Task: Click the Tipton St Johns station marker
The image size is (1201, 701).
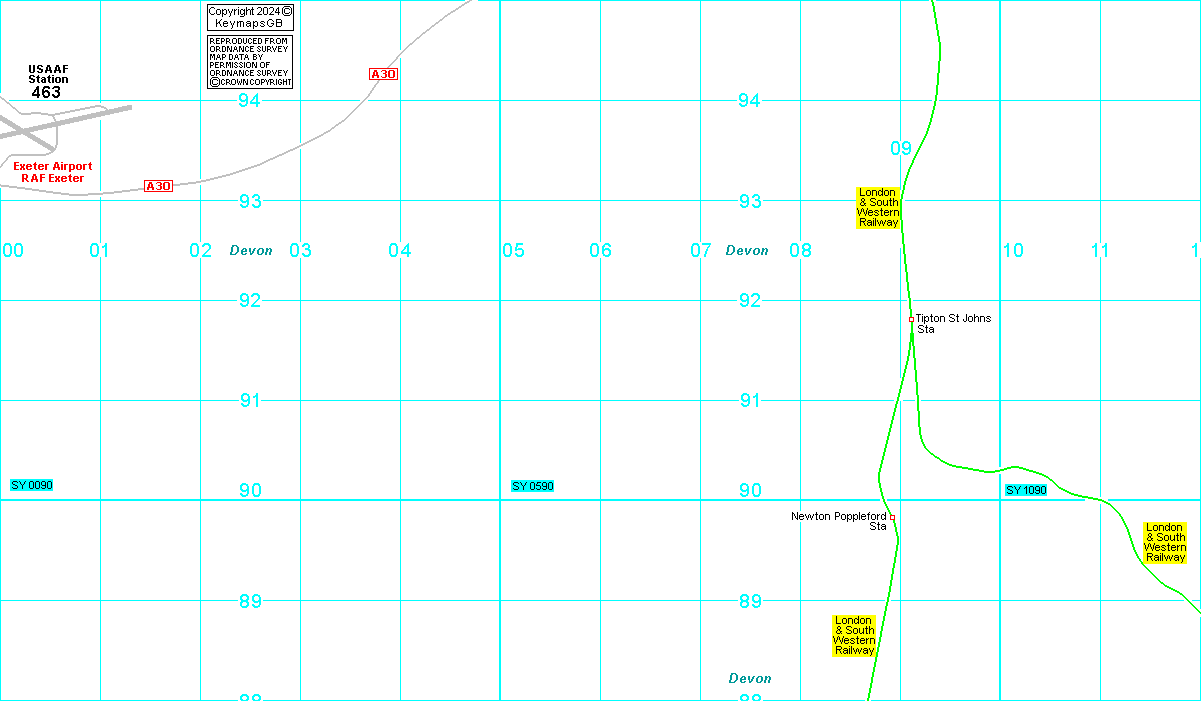Action: pyautogui.click(x=911, y=319)
